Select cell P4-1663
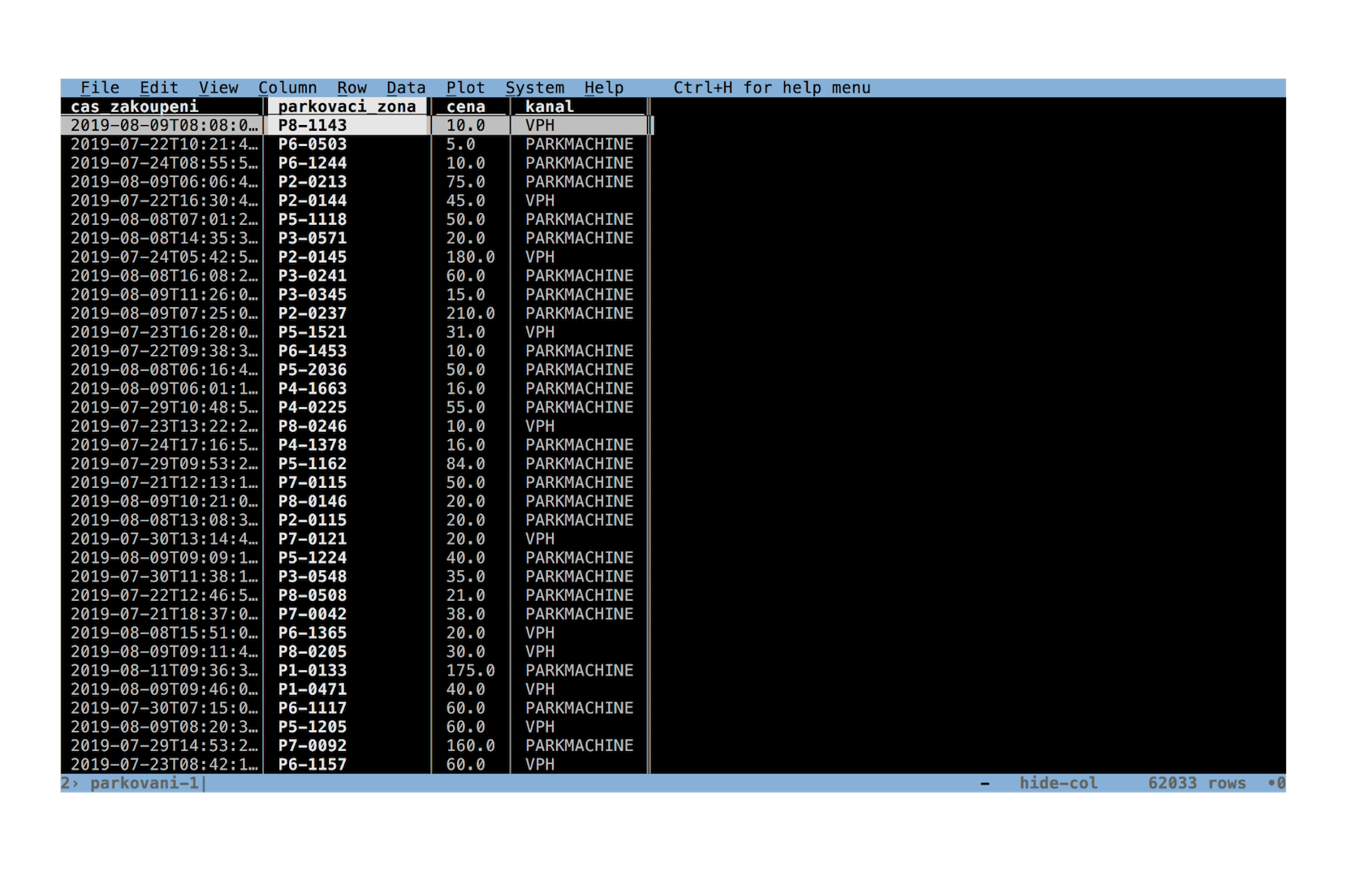 coord(313,388)
